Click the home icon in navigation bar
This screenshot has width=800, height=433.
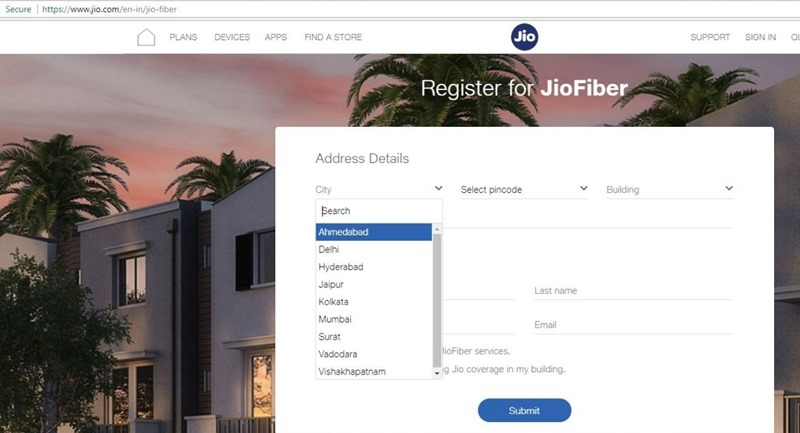(146, 37)
